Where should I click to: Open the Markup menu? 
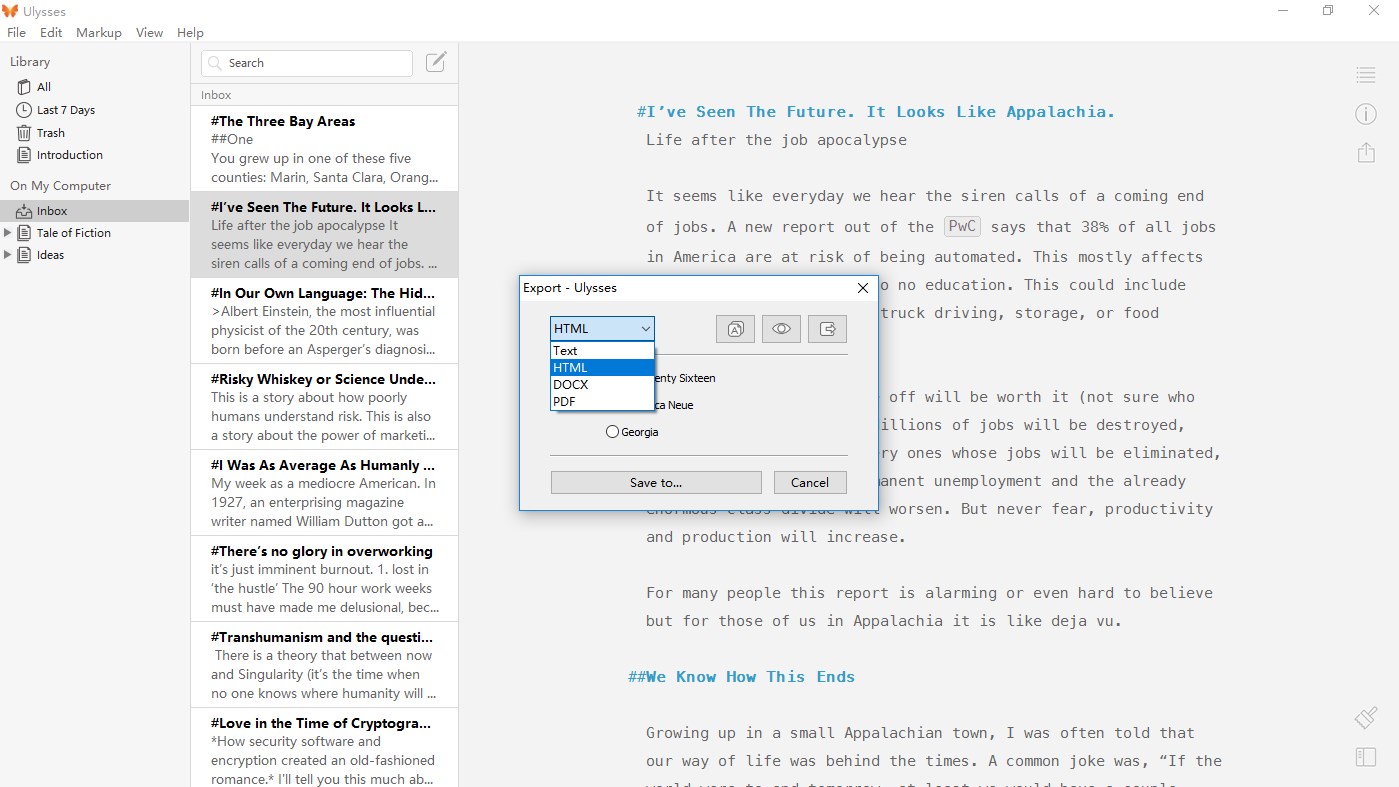point(98,32)
